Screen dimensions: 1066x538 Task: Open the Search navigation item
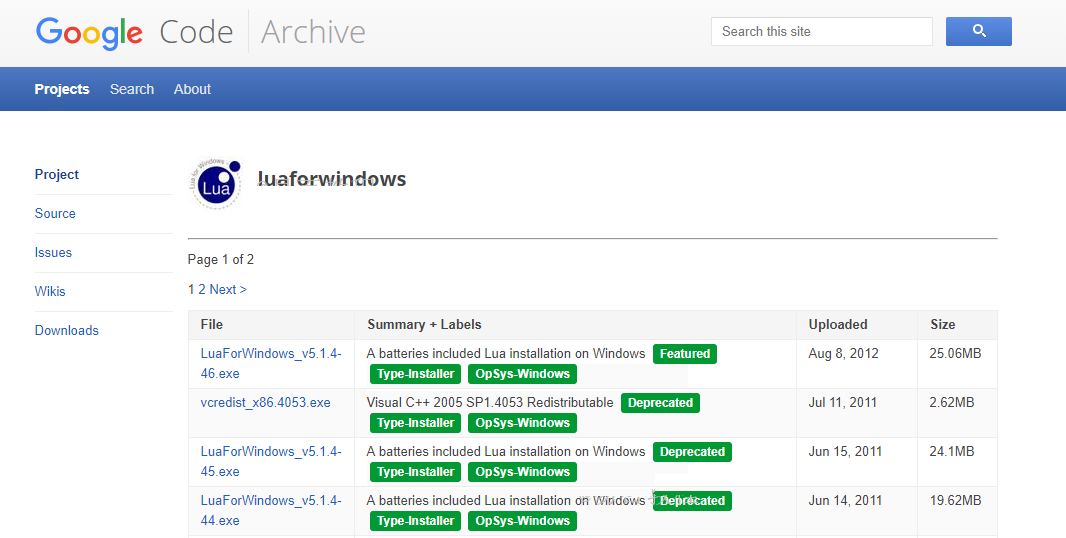[x=132, y=89]
